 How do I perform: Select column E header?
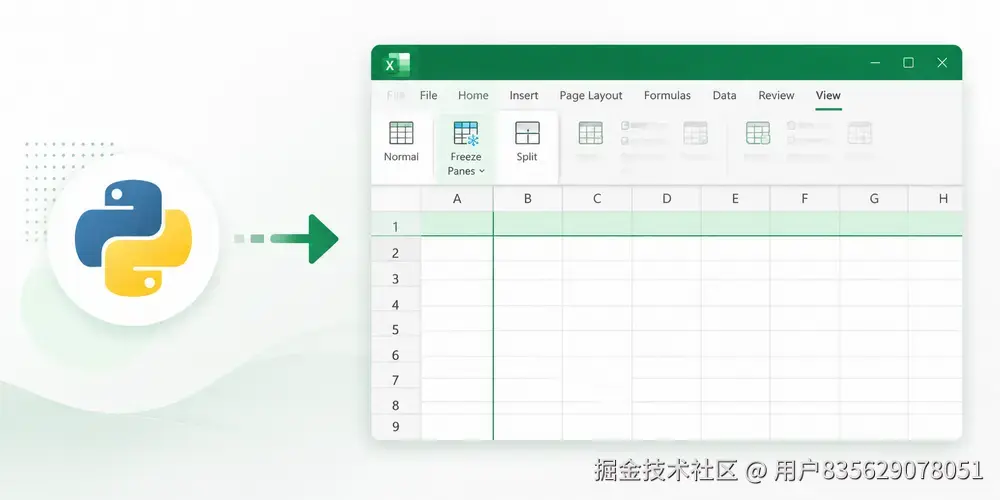coord(735,199)
